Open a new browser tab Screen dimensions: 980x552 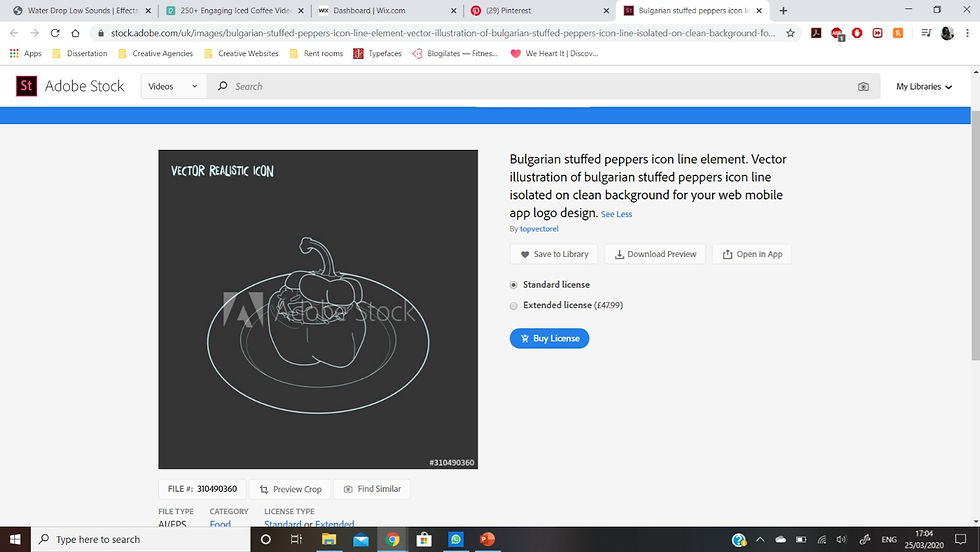pyautogui.click(x=783, y=11)
